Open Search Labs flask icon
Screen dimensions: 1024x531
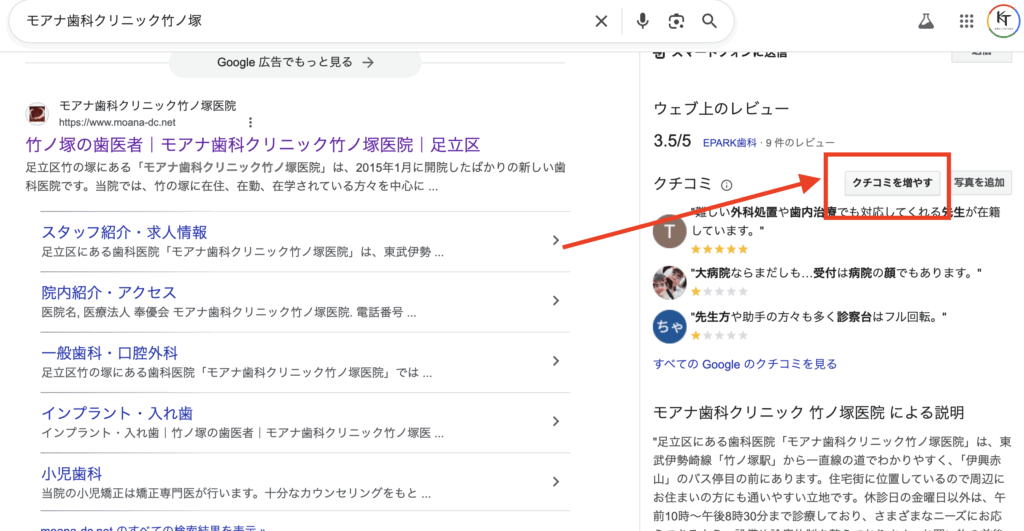point(927,21)
